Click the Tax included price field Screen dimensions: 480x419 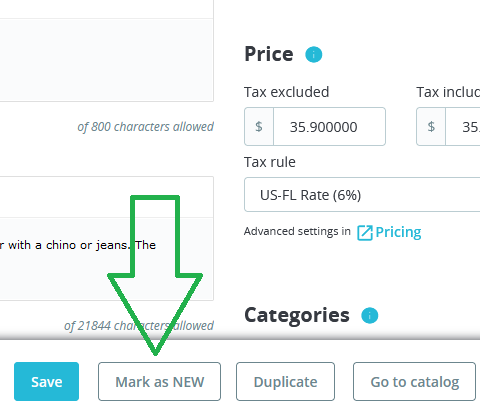click(463, 127)
